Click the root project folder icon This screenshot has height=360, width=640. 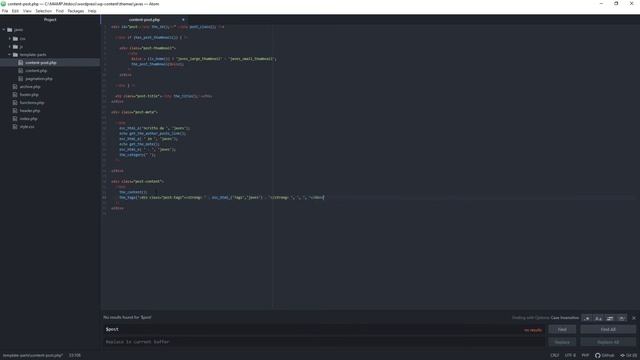[9, 30]
